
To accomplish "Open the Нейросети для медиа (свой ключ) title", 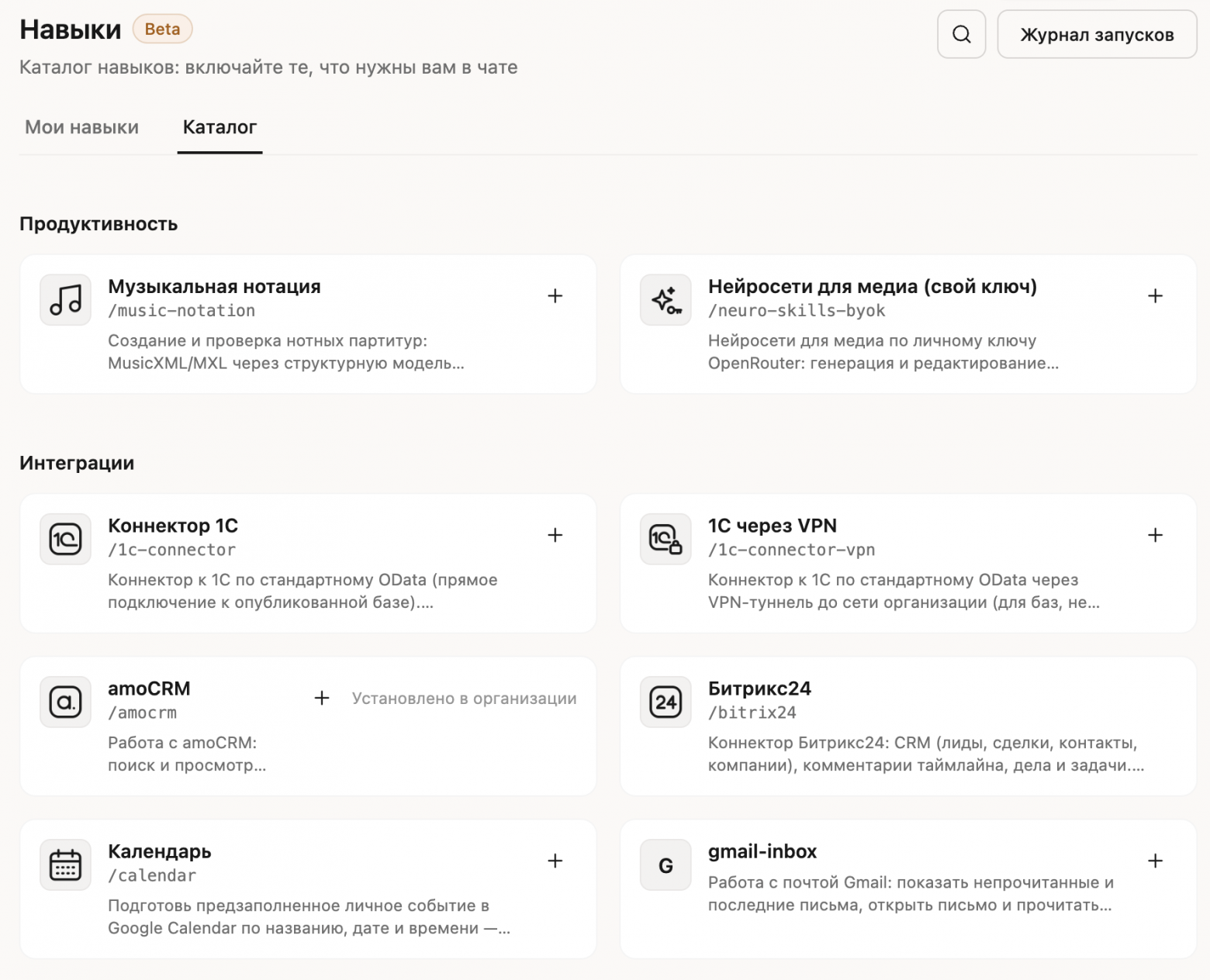I will click(873, 286).
